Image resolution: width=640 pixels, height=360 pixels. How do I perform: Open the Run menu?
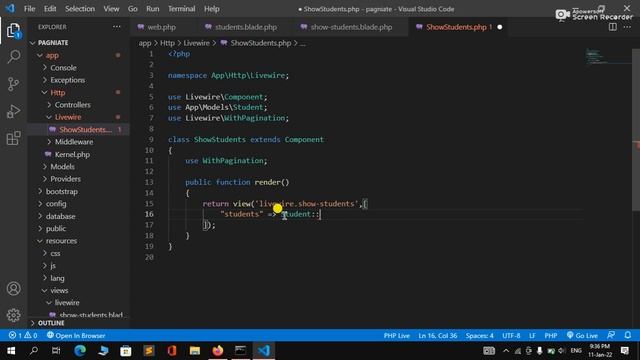[x=153, y=9]
